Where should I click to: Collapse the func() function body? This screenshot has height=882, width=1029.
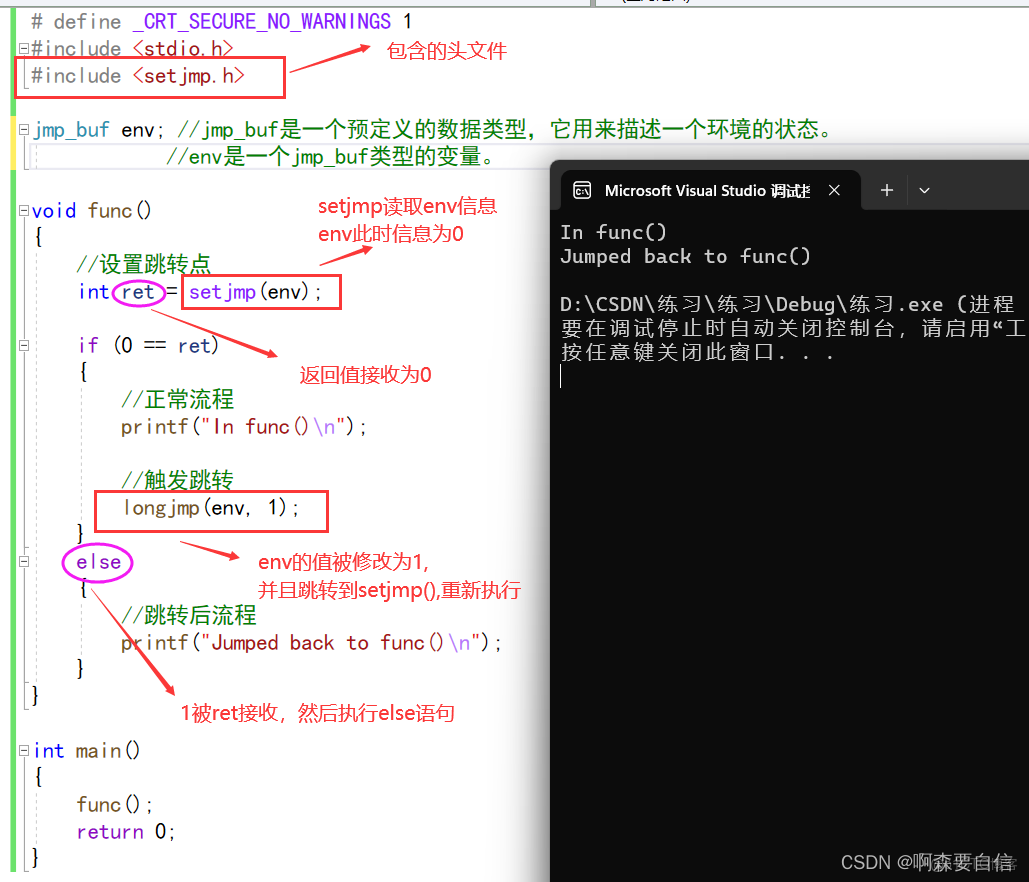[x=23, y=210]
